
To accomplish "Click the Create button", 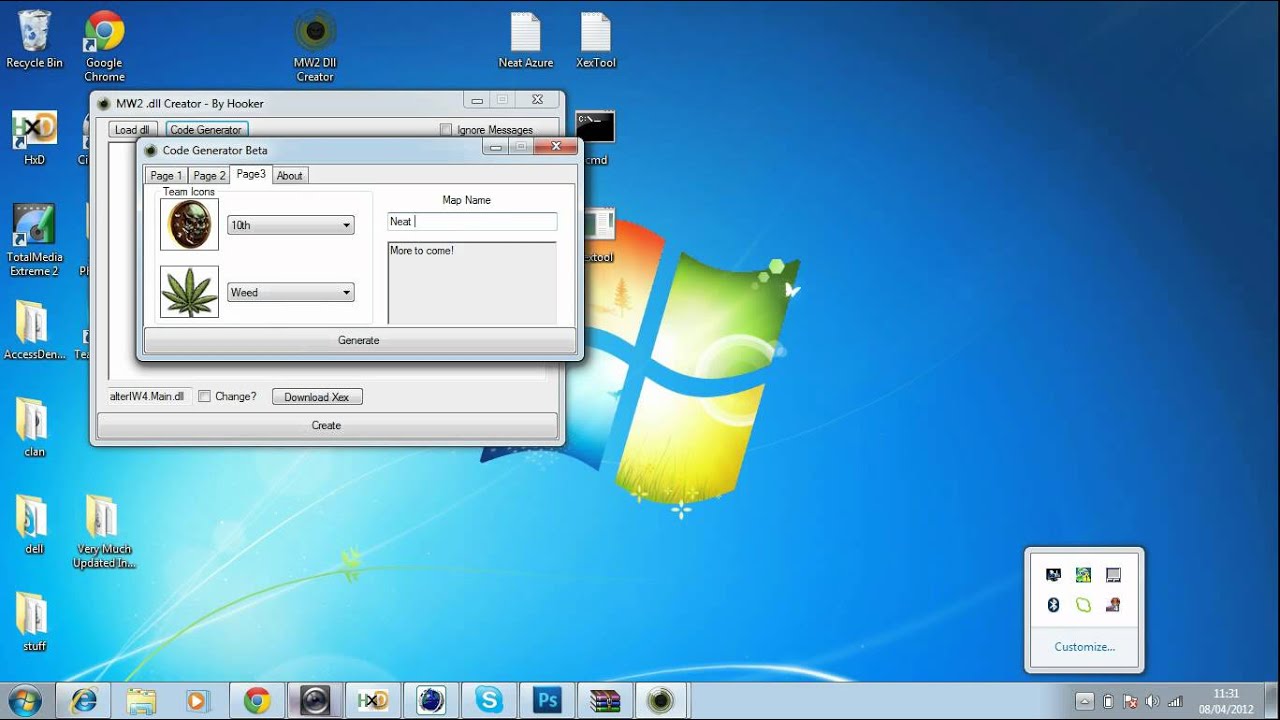I will click(327, 425).
